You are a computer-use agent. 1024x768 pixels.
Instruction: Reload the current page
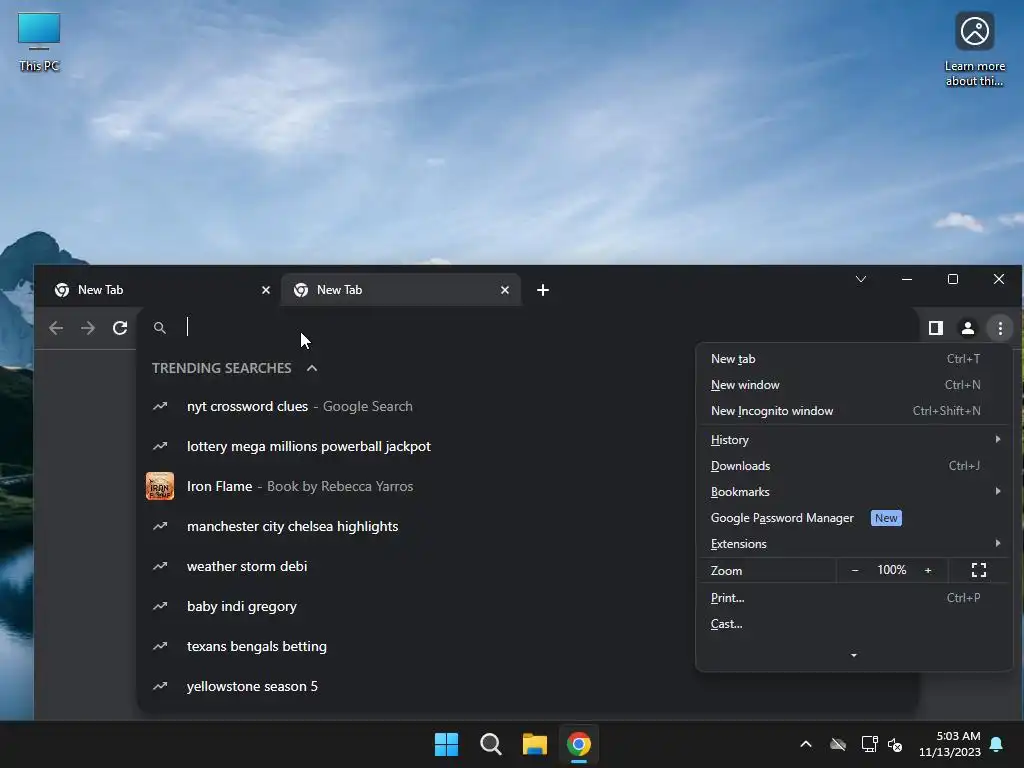coord(120,328)
